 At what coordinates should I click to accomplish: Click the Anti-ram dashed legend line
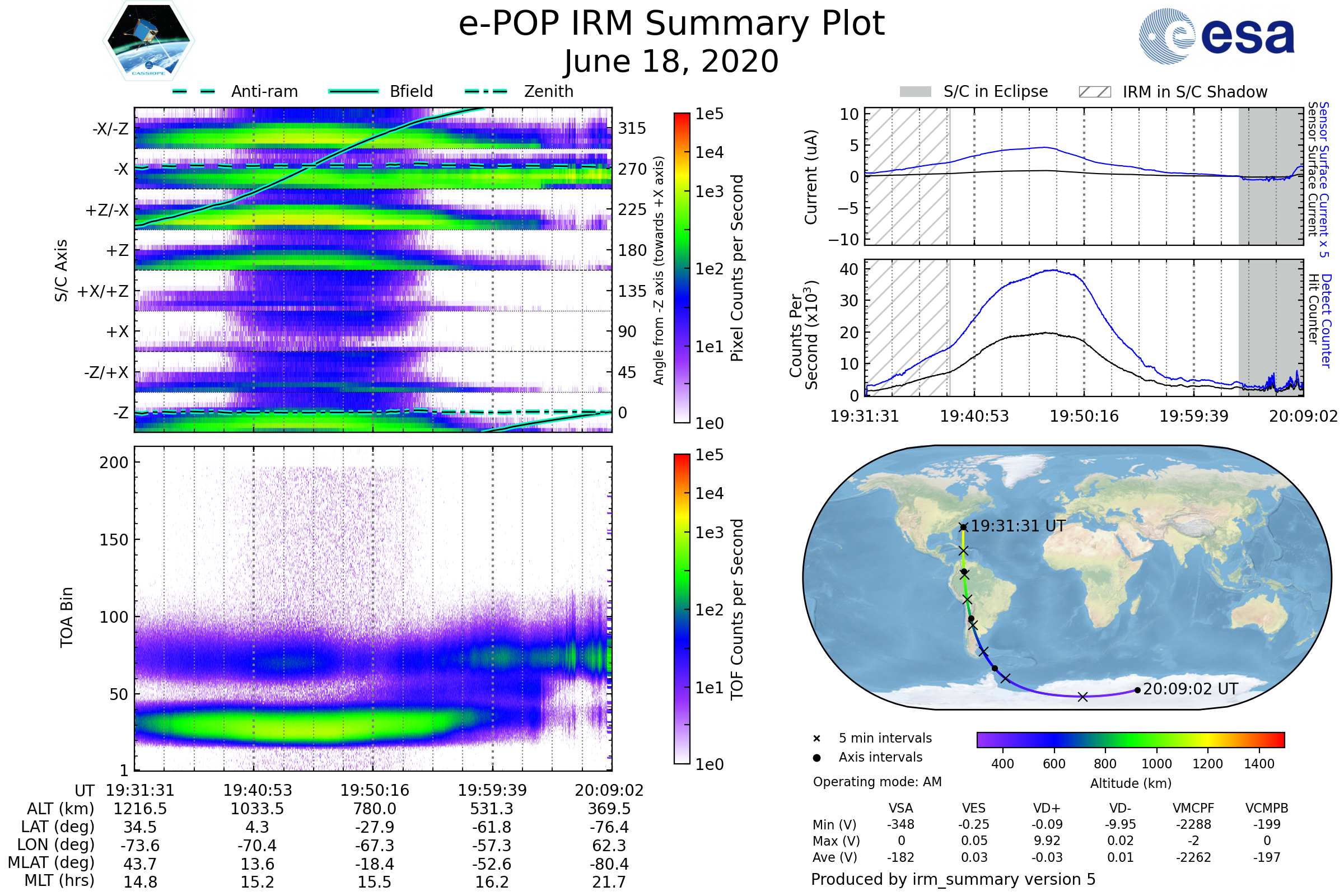194,91
